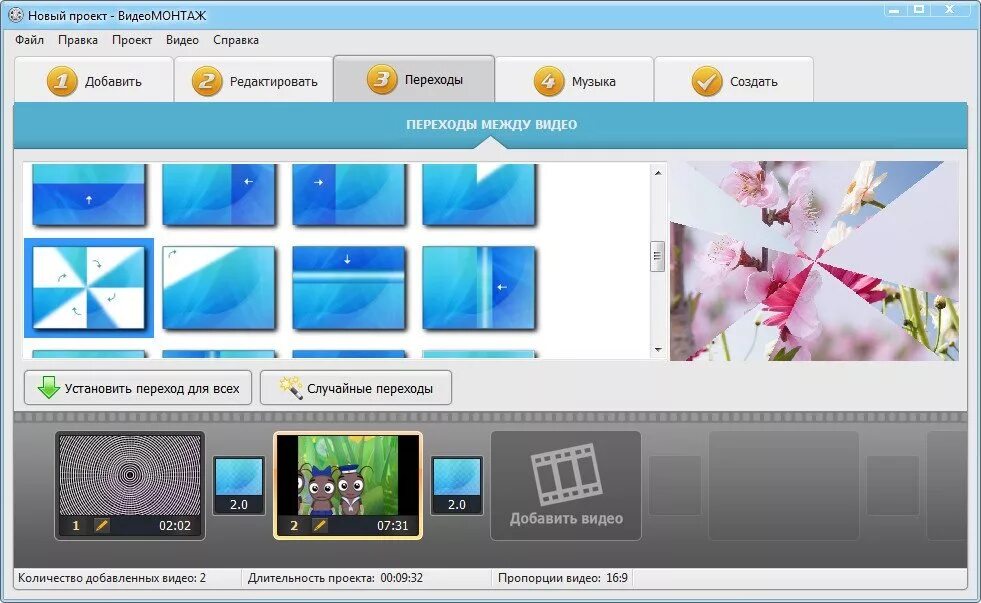Click the number 2 badge icon
Screen dimensions: 981x603
[x=207, y=81]
